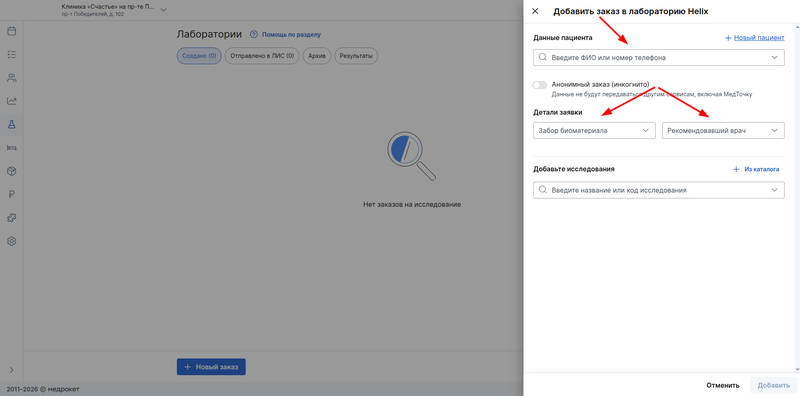Open the laboratory flask icon in sidebar
This screenshot has height=396, width=800.
pyautogui.click(x=11, y=124)
